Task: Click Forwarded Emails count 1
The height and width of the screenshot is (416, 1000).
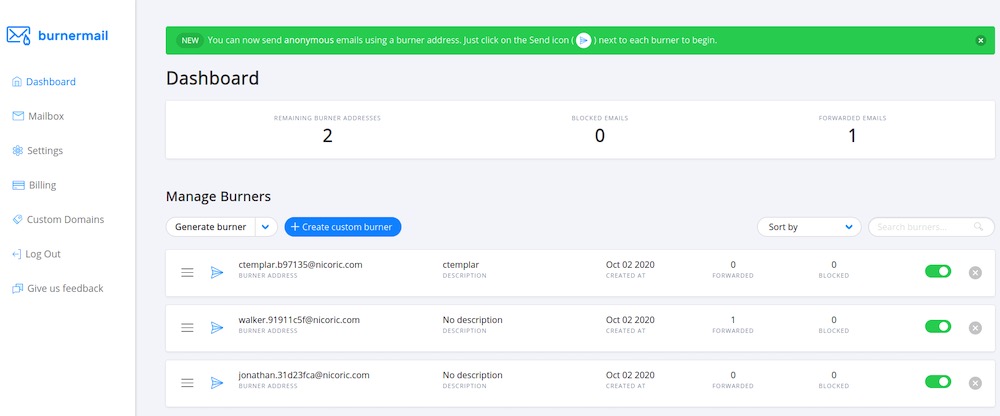Action: pyautogui.click(x=852, y=135)
